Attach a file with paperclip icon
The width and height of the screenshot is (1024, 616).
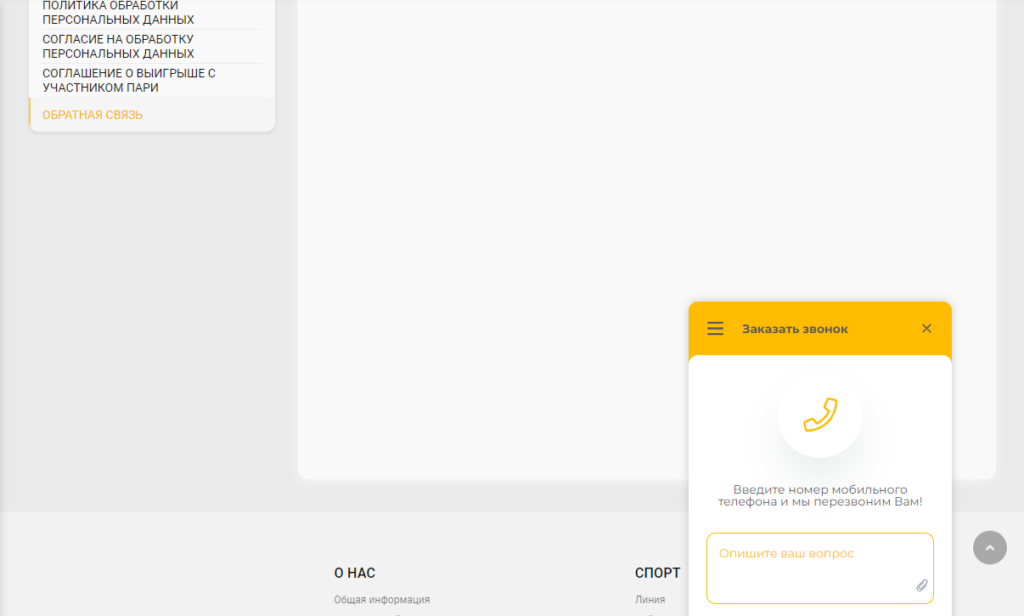click(x=921, y=585)
